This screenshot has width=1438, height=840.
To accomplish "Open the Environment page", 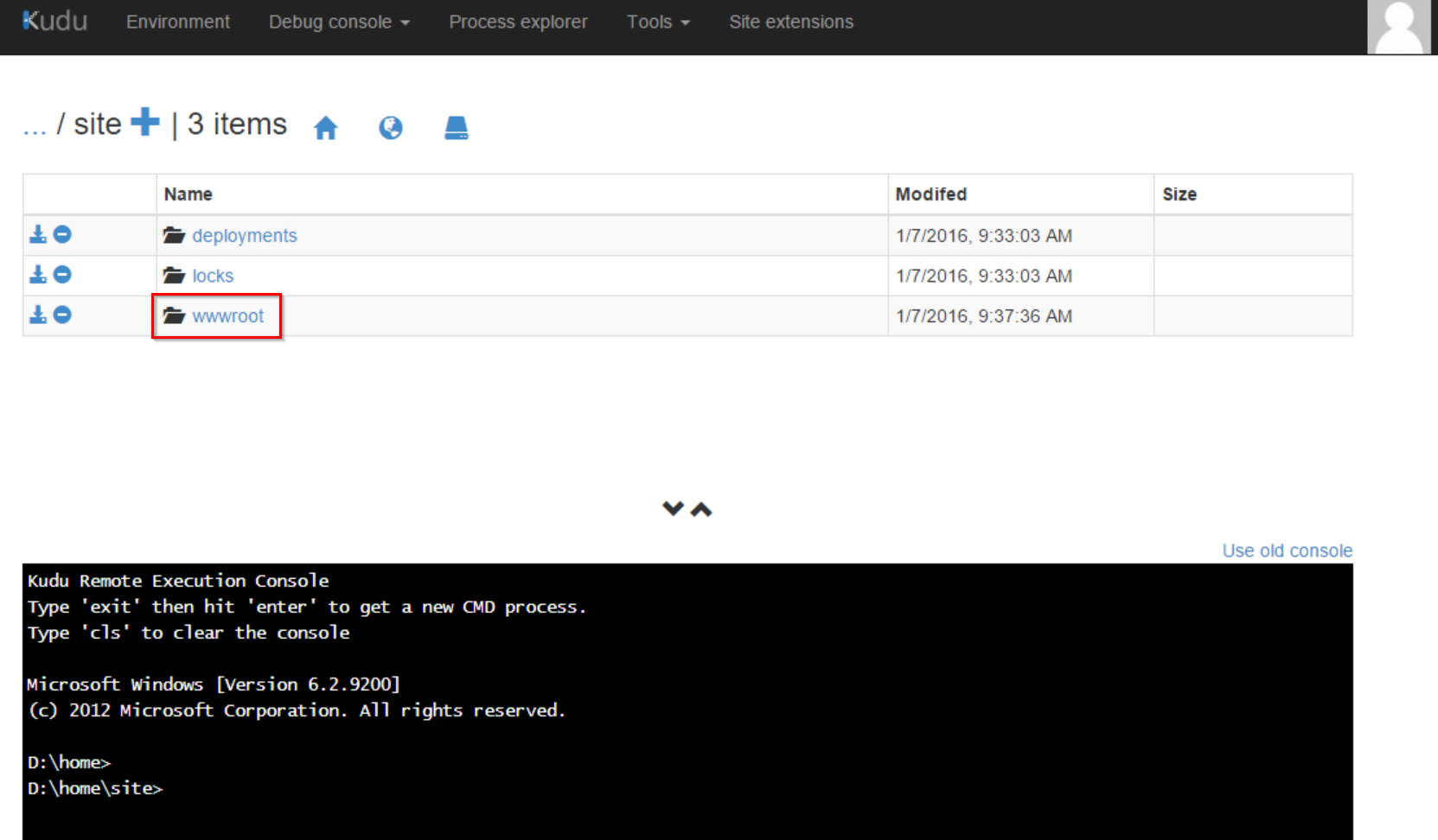I will tap(178, 22).
